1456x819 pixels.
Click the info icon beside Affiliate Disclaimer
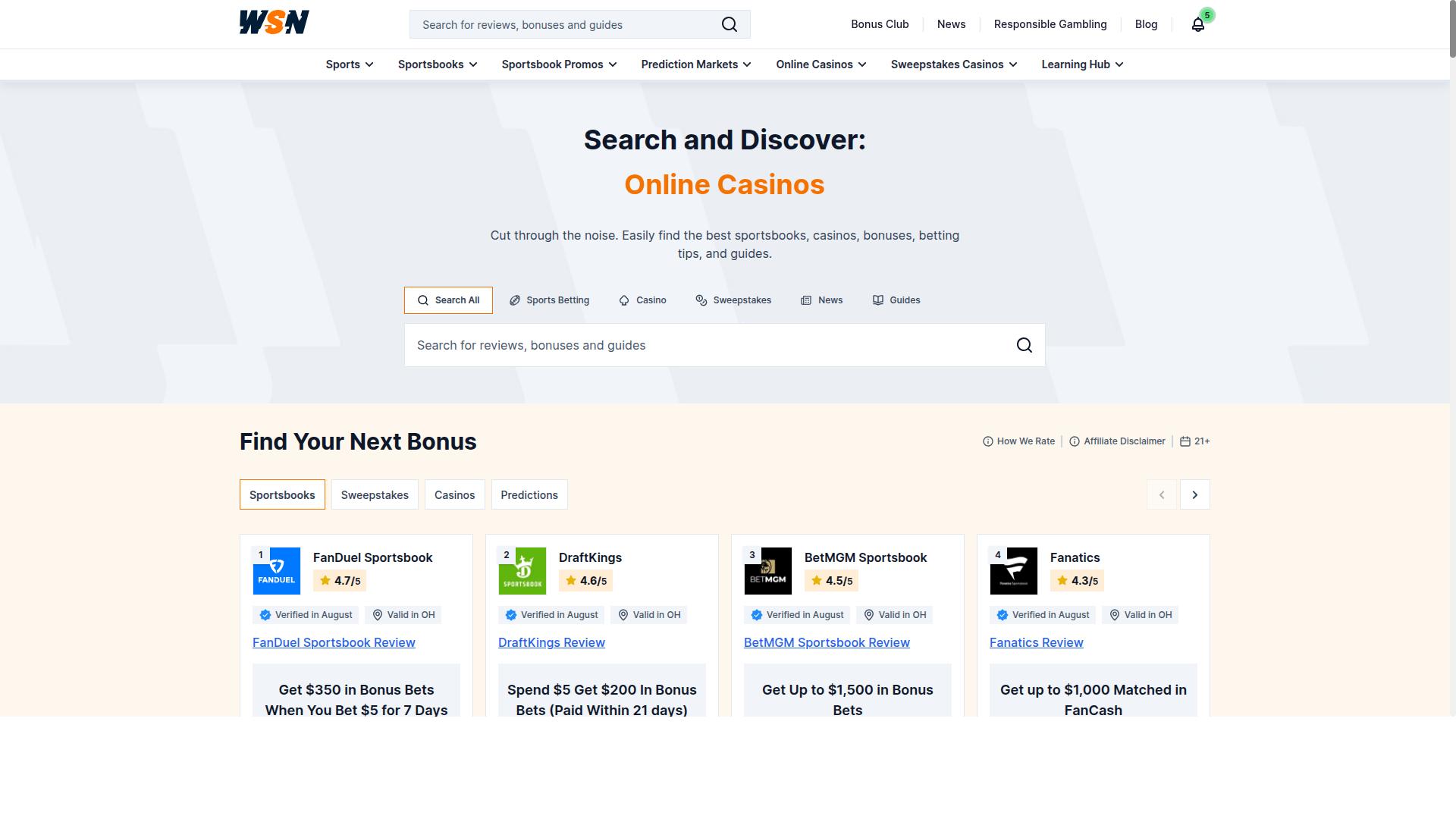(x=1075, y=441)
